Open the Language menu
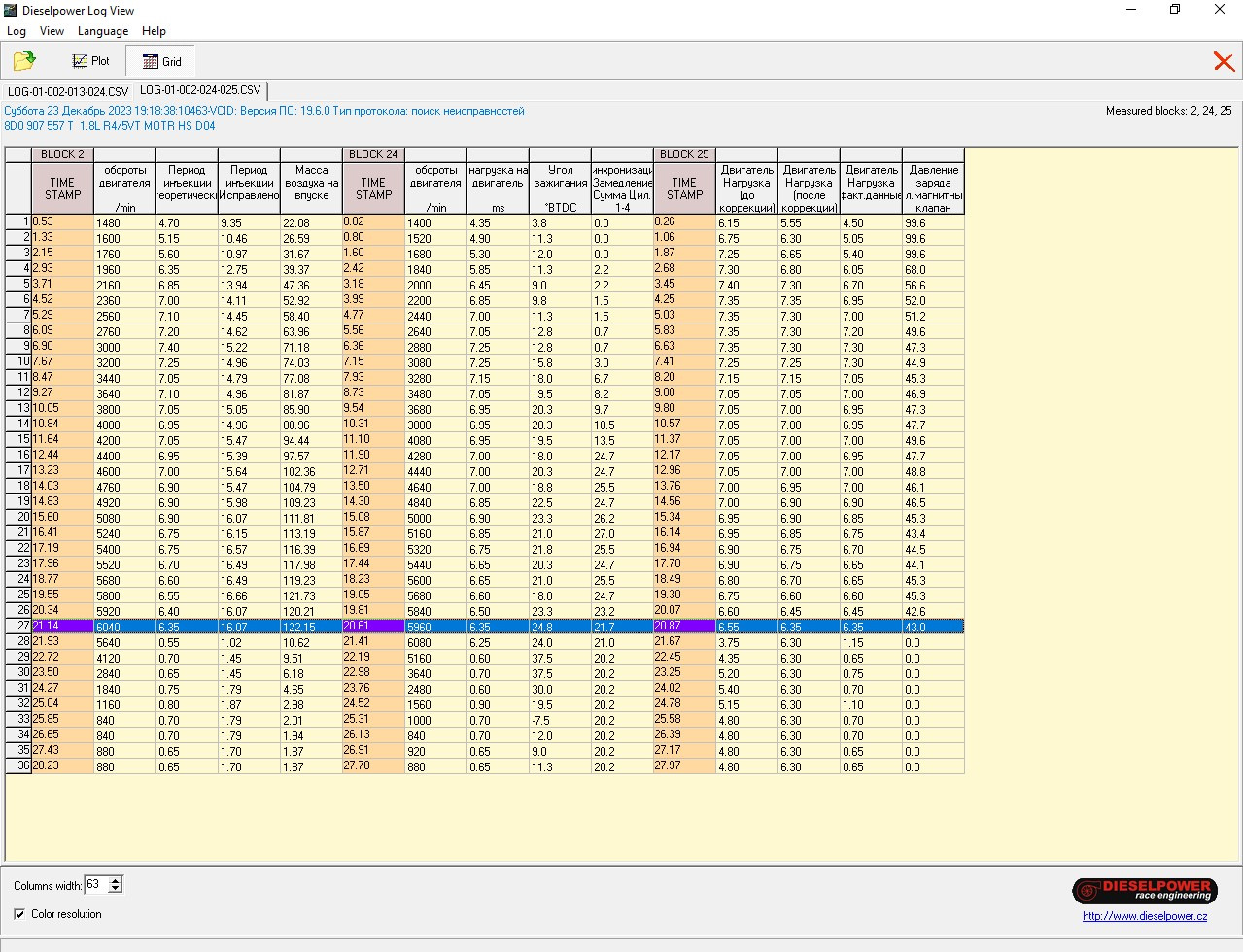This screenshot has height=952, width=1243. (102, 31)
